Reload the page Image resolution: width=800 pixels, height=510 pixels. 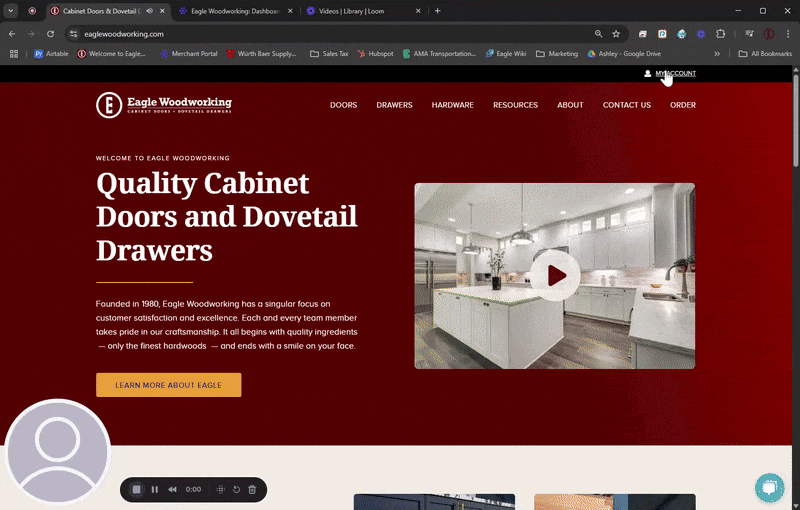click(50, 34)
